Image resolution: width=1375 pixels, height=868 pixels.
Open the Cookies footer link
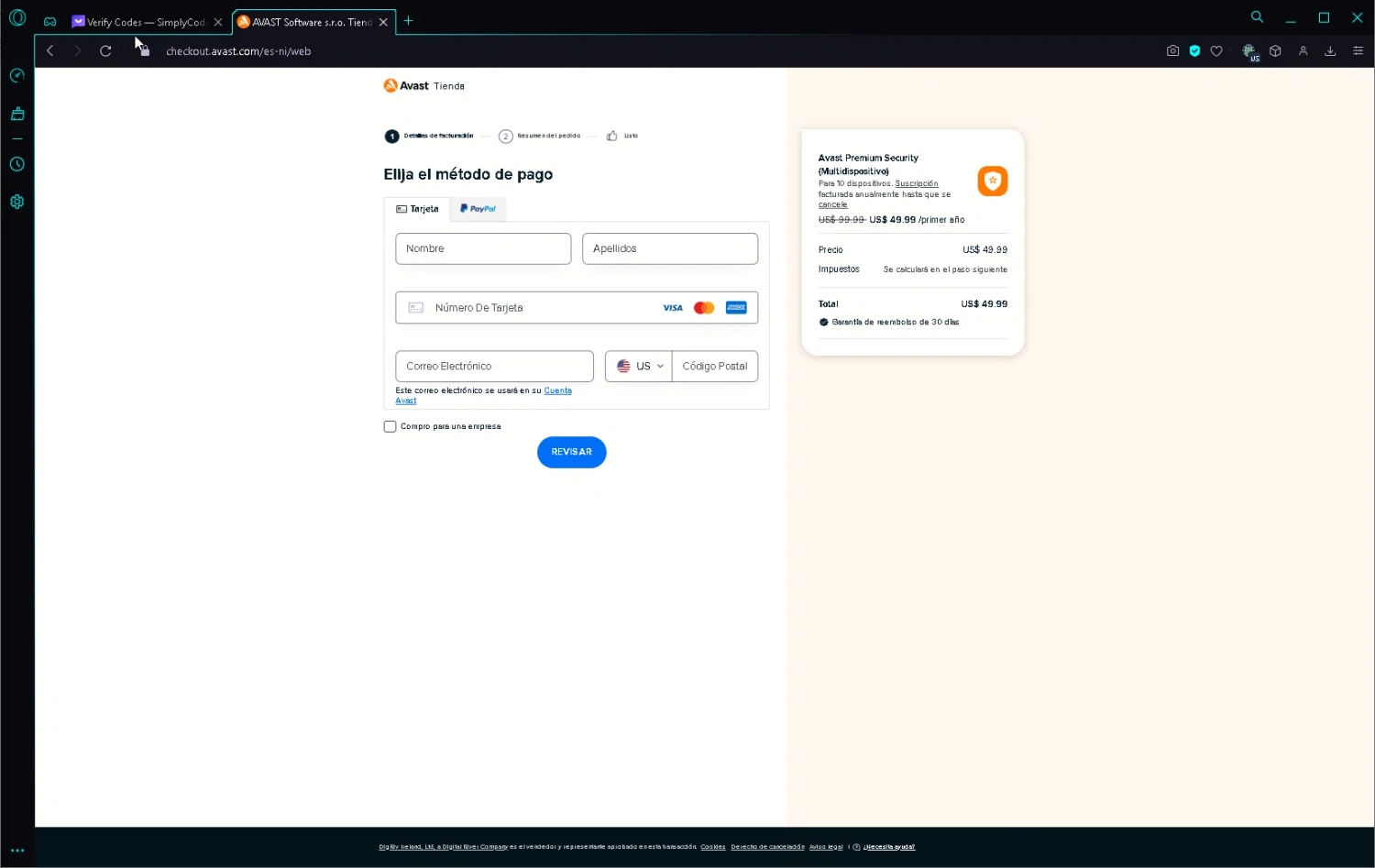click(713, 847)
